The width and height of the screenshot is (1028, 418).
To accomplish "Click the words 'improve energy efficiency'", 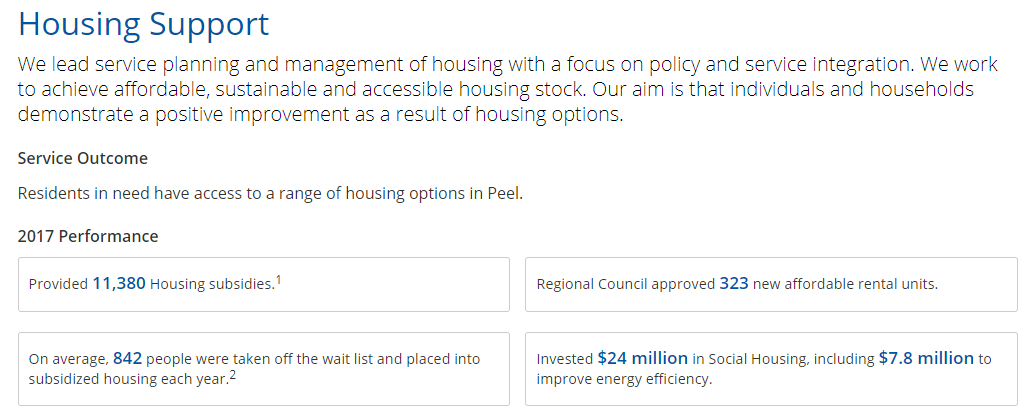I will click(624, 379).
